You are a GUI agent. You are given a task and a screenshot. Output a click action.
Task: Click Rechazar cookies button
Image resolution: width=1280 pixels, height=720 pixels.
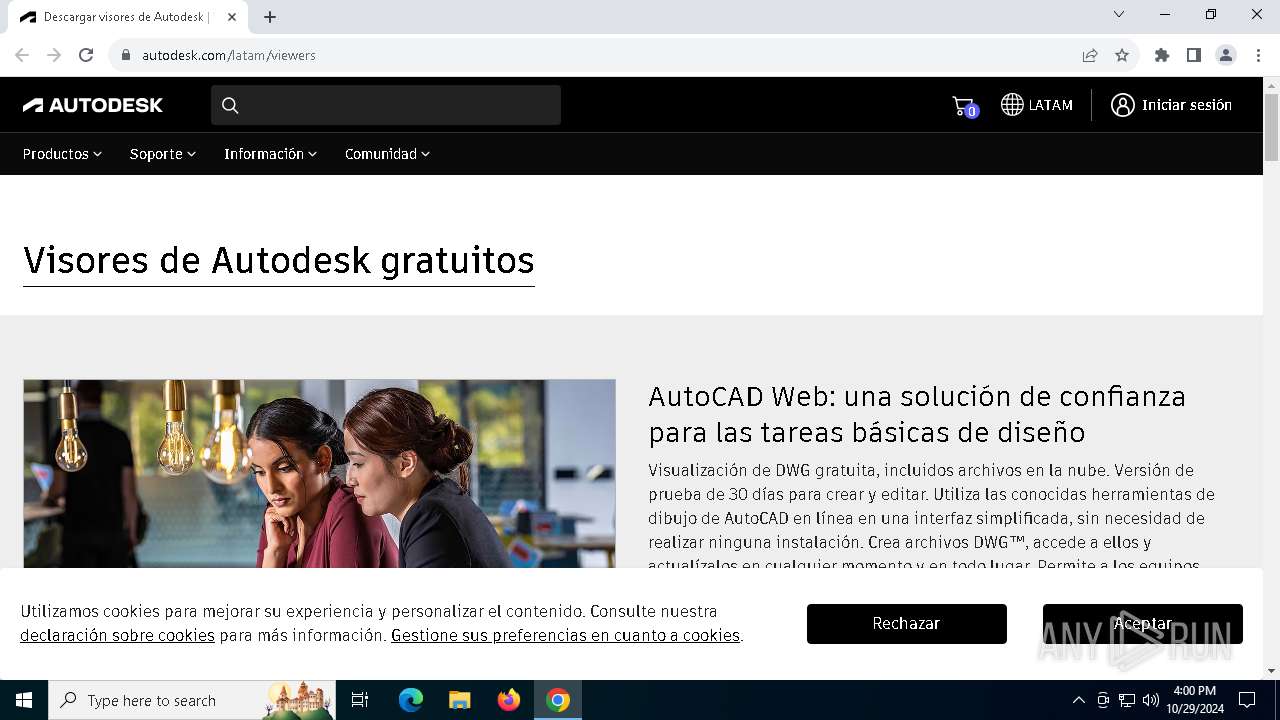(907, 624)
